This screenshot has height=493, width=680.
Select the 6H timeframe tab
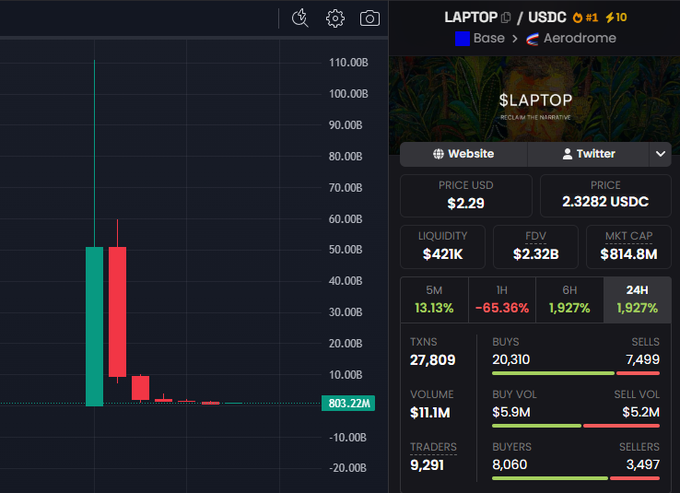569,300
